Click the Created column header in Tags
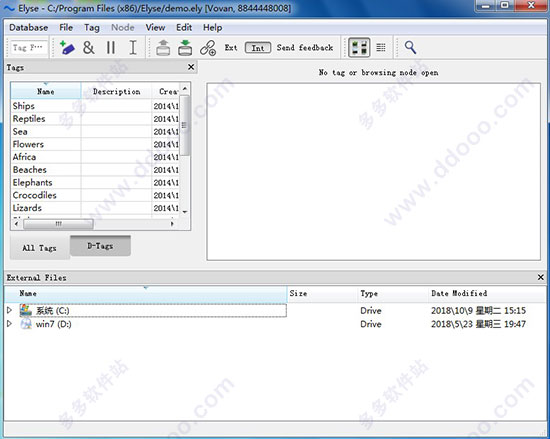The image size is (550, 439). click(x=166, y=92)
